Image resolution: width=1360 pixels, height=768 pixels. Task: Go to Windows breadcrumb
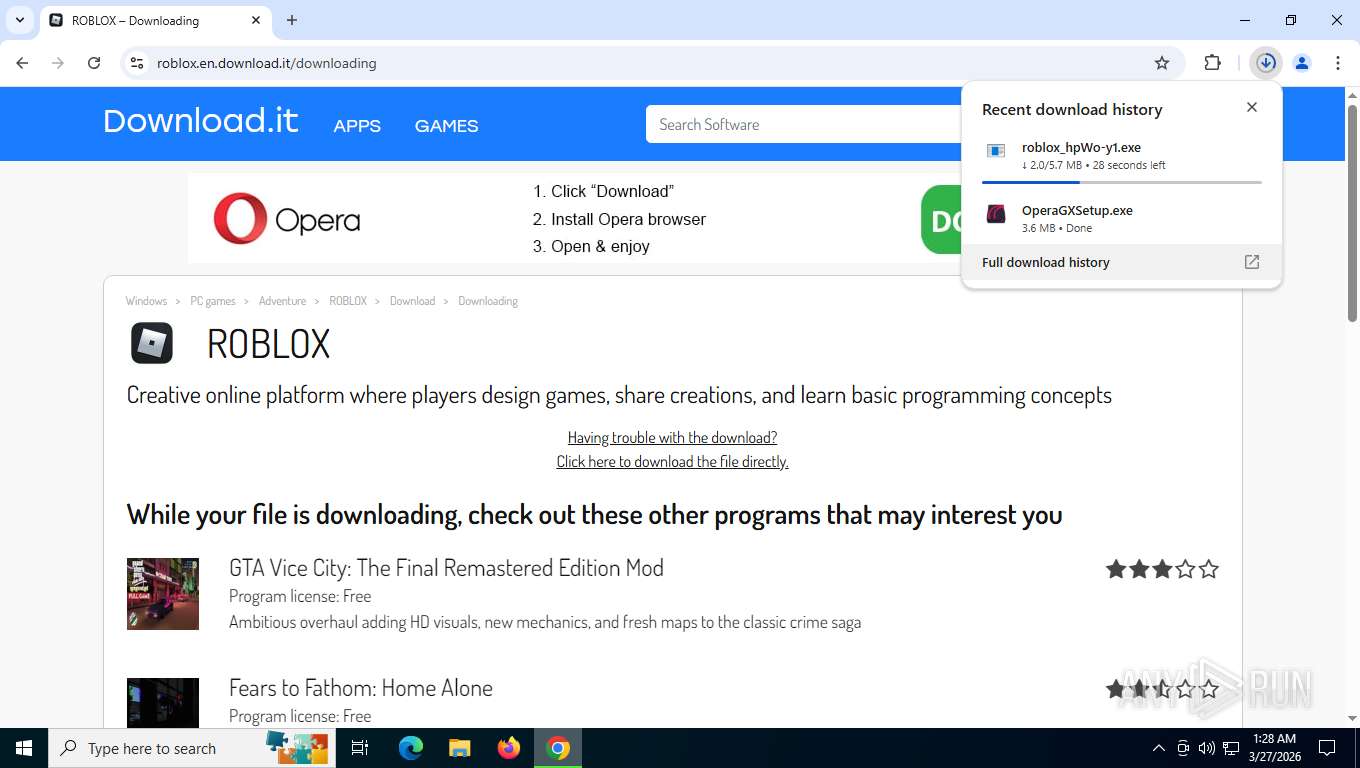[x=146, y=301]
